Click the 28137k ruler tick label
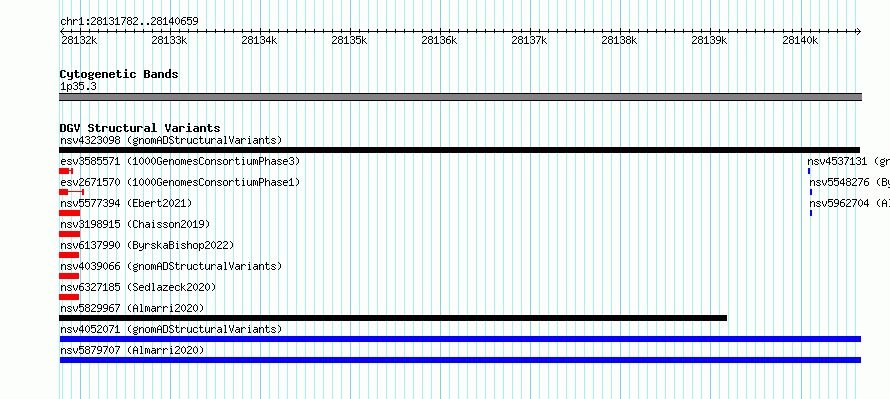This screenshot has width=890, height=399. click(x=530, y=40)
